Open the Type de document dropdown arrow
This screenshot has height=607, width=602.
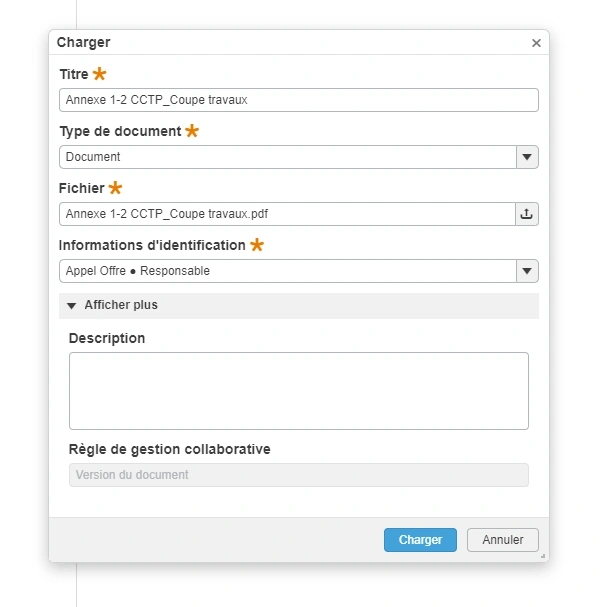click(527, 157)
